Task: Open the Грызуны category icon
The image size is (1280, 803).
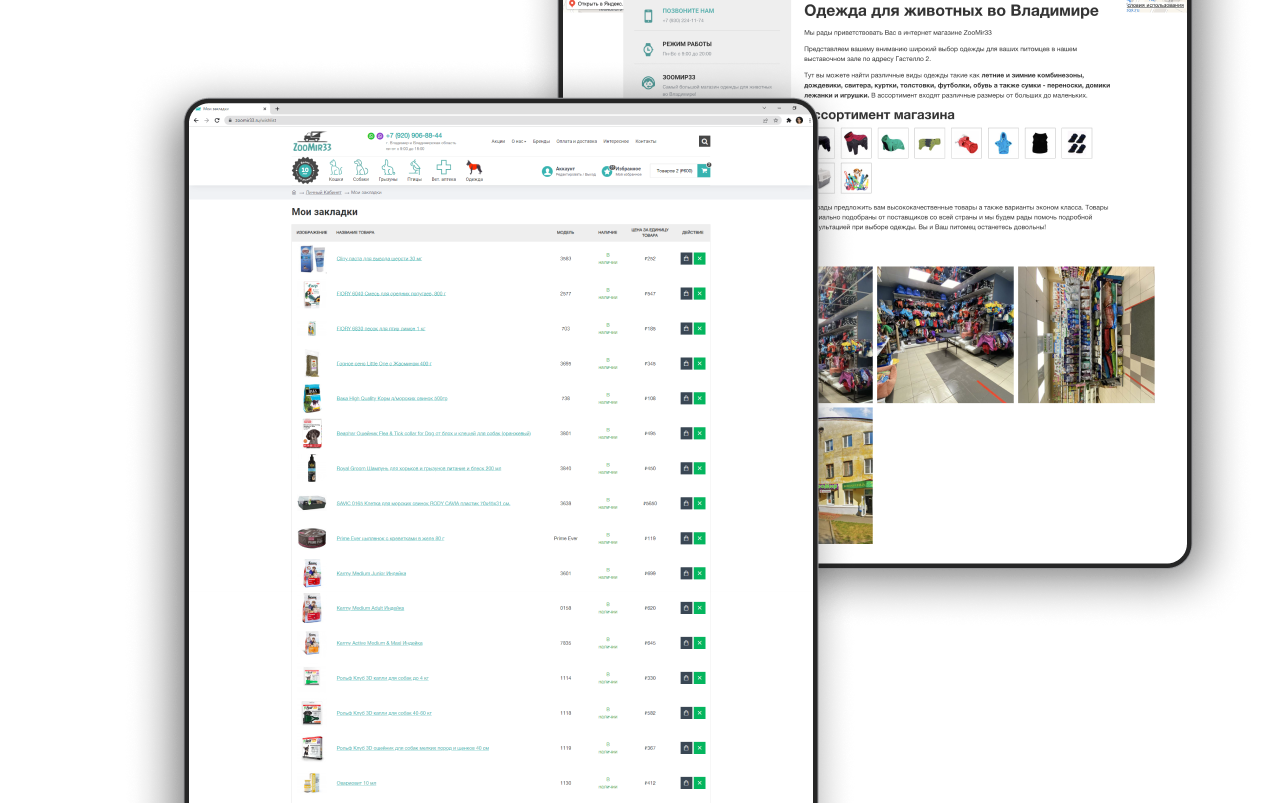Action: [388, 167]
